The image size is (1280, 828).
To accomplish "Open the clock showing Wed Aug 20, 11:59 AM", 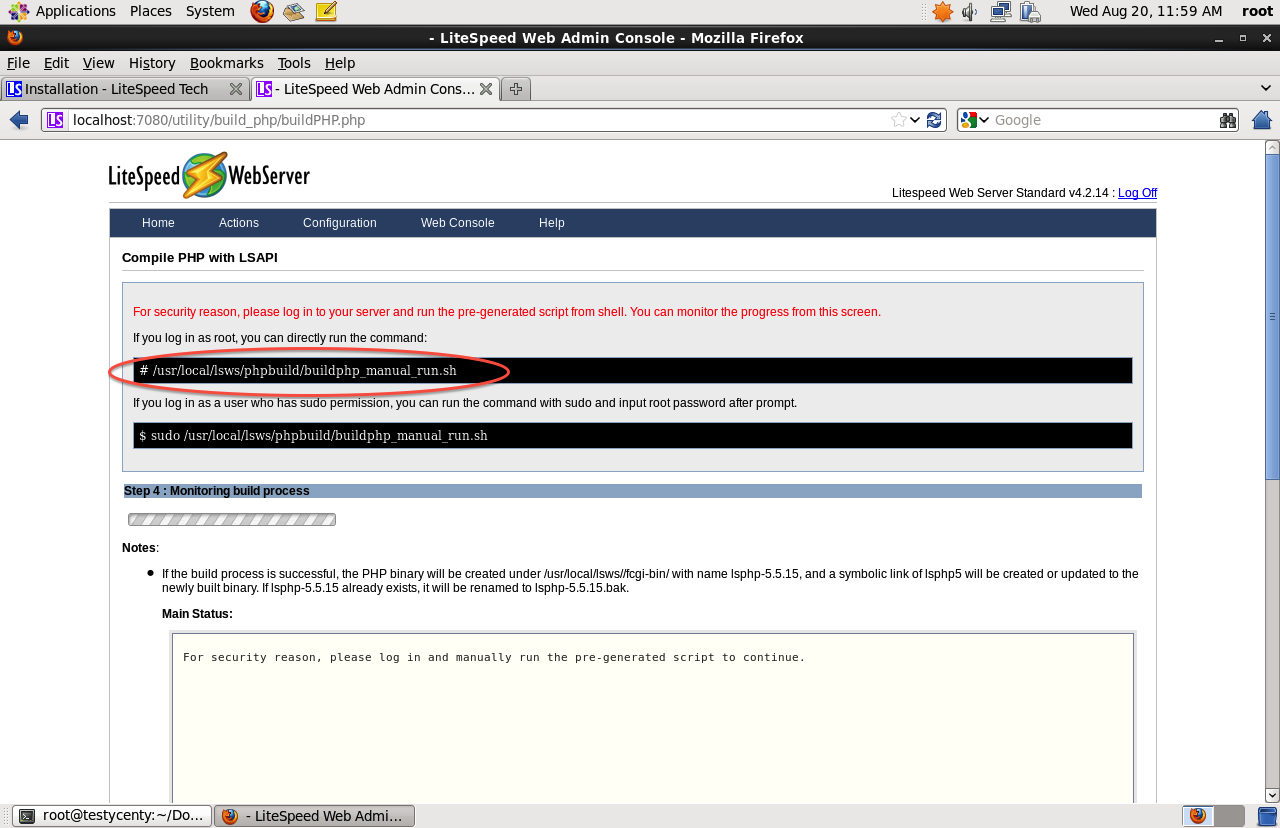I will pyautogui.click(x=1146, y=11).
